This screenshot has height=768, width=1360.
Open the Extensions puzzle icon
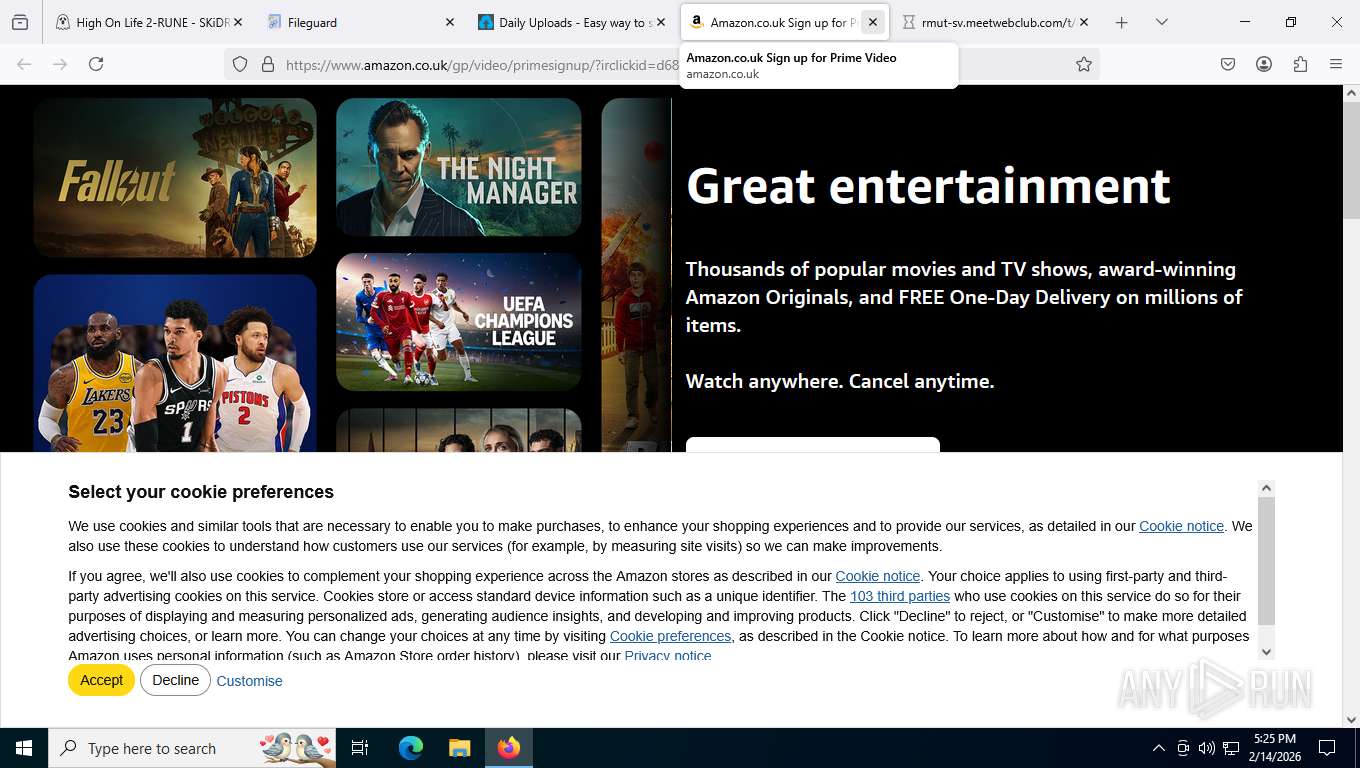point(1300,64)
